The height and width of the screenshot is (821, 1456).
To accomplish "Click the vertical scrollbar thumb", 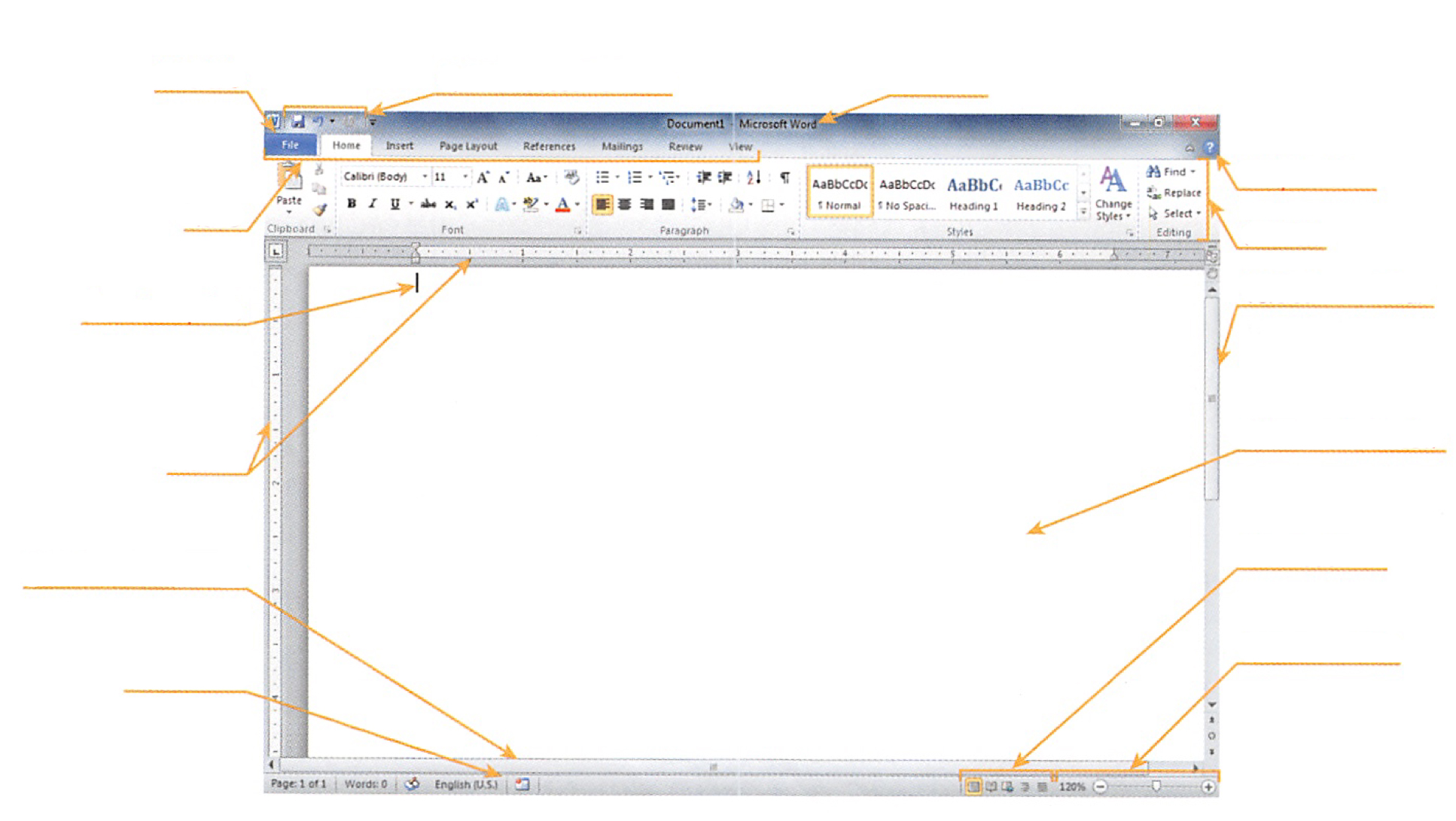I will point(1211,398).
